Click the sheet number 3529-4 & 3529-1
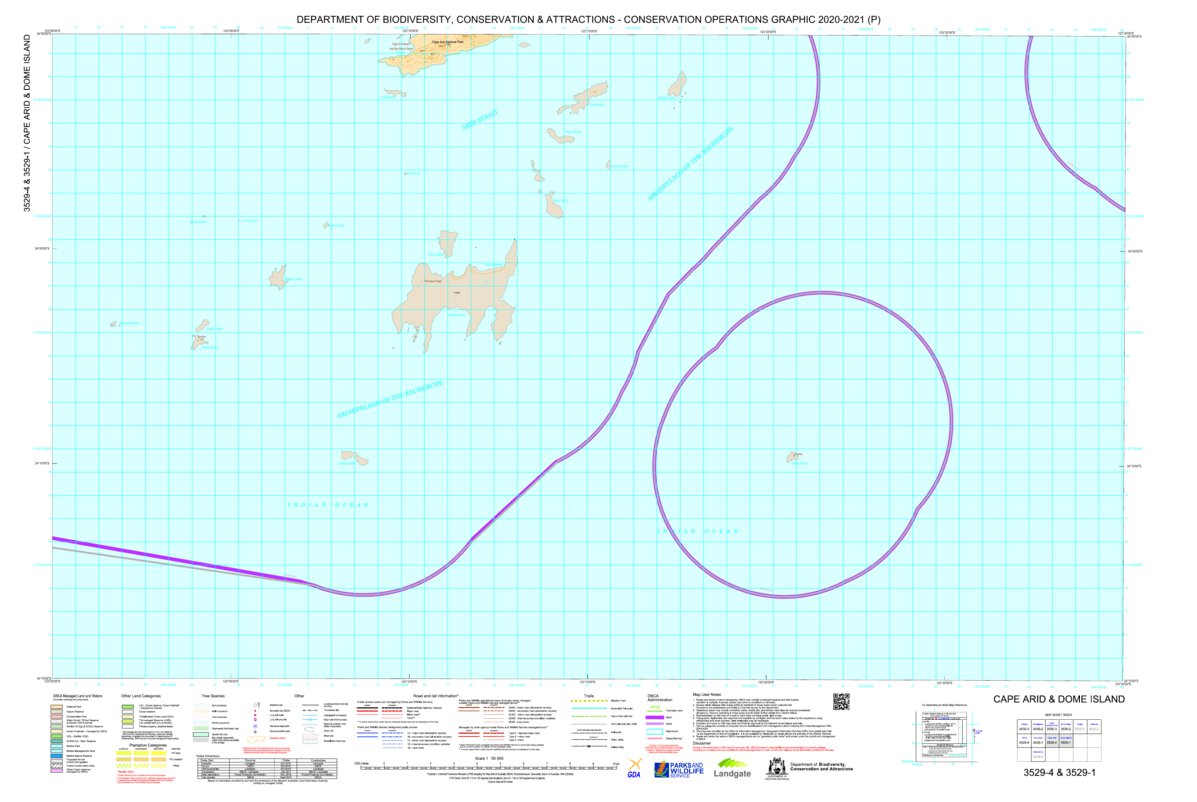The width and height of the screenshot is (1197, 802). [1060, 772]
